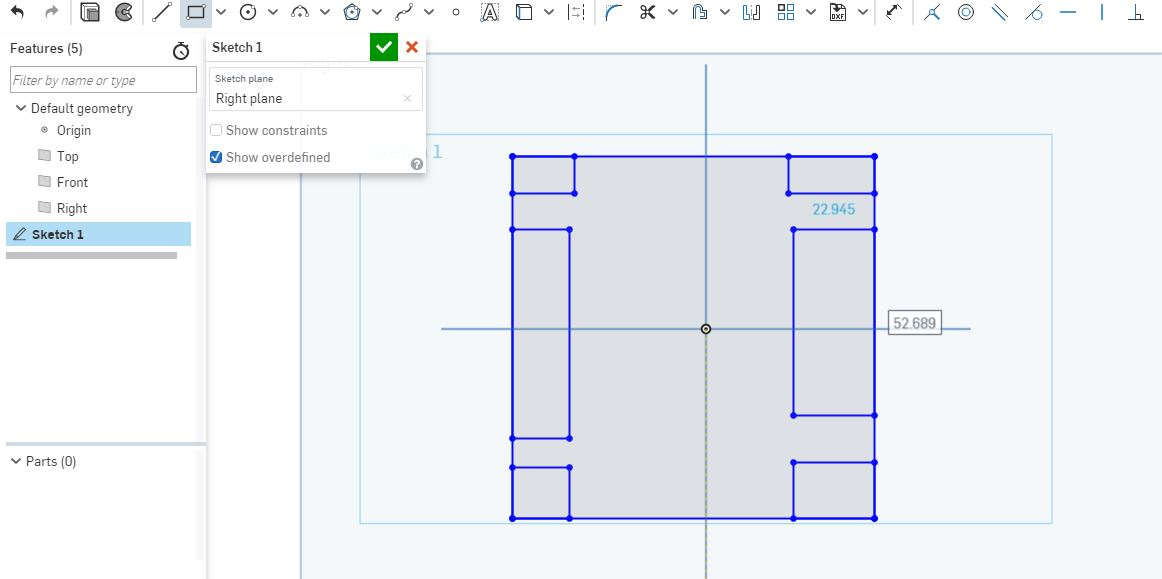Collapse the Default geometry tree group
Viewport: 1162px width, 579px height.
[20, 108]
